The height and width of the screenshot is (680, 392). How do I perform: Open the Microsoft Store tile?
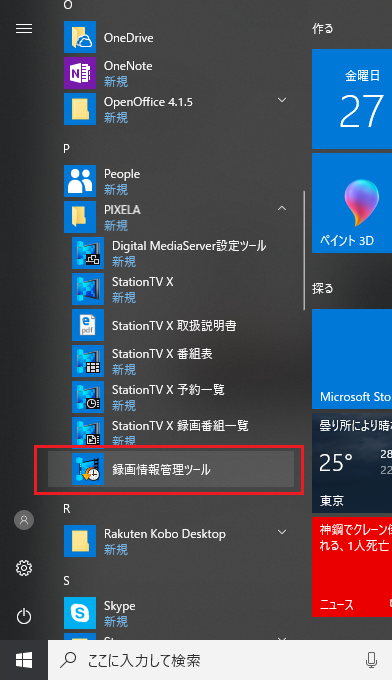352,359
